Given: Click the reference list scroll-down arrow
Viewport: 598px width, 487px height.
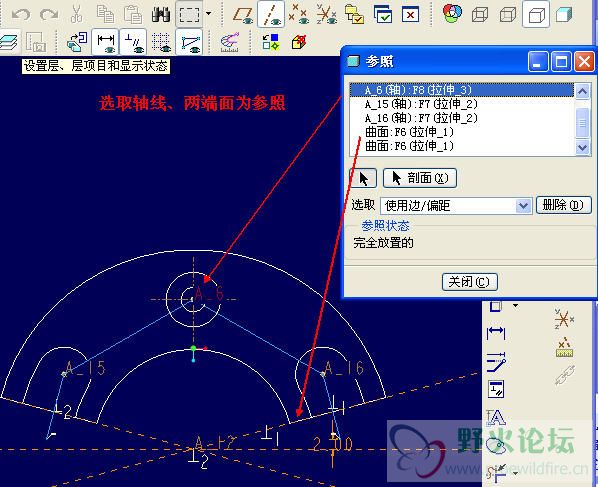Looking at the screenshot, I should click(x=582, y=147).
